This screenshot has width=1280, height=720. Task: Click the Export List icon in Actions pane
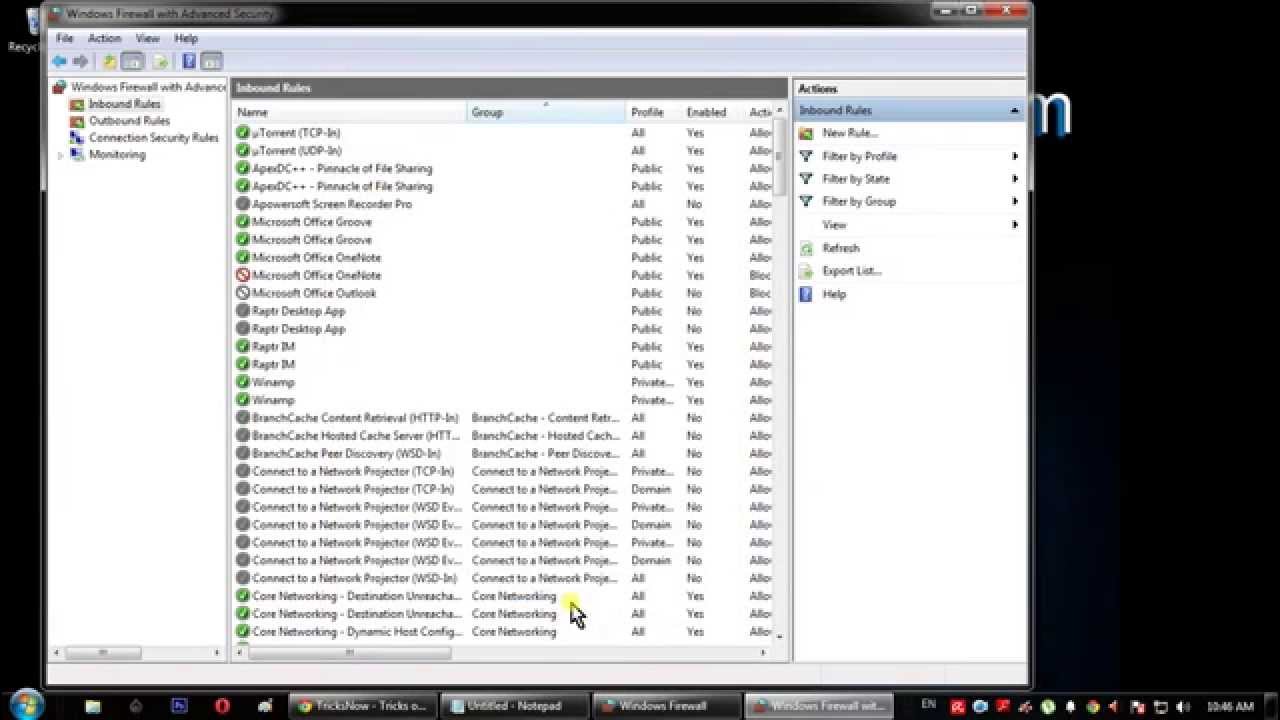[x=806, y=271]
